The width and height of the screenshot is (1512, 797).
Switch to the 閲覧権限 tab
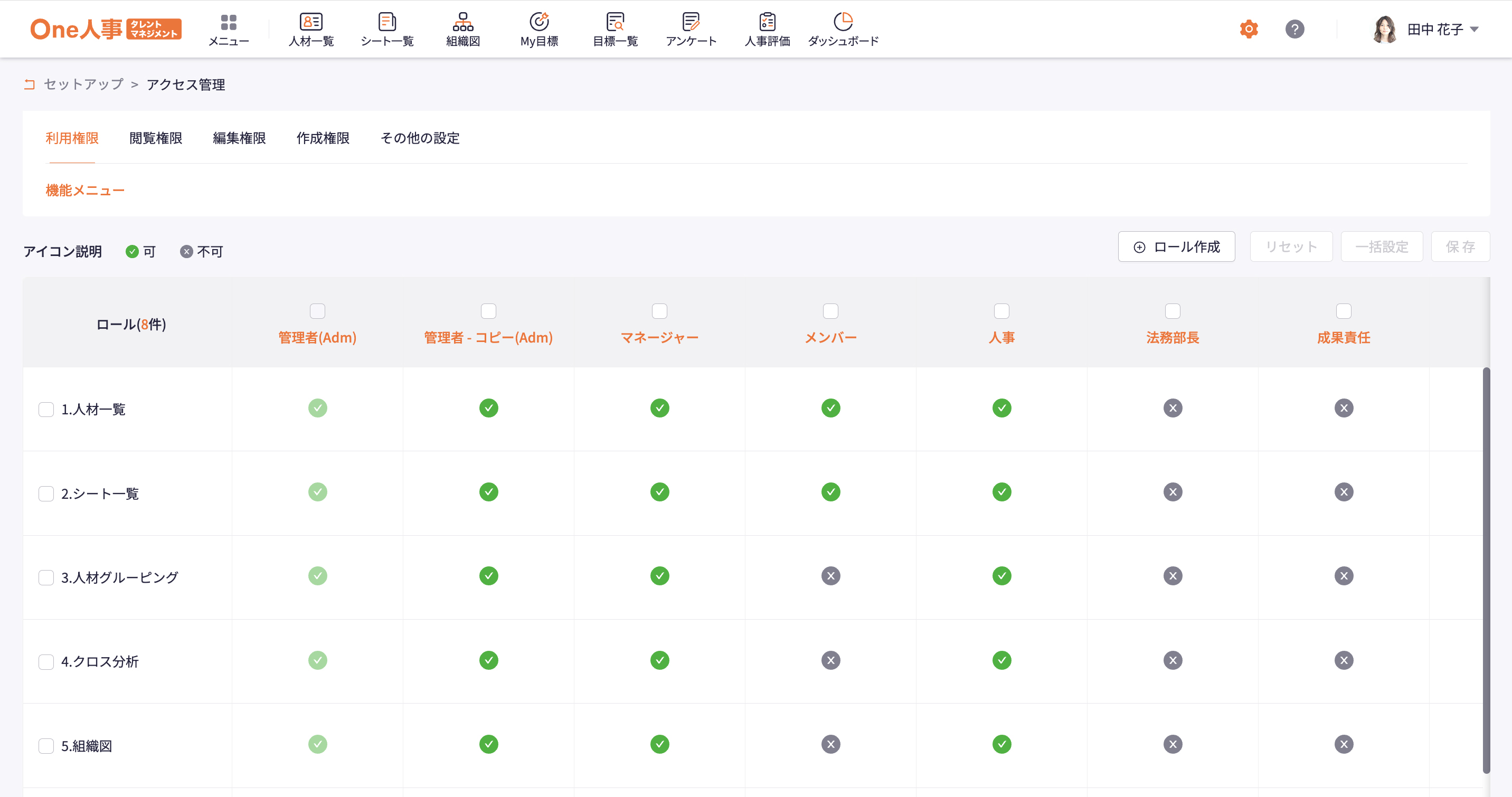pyautogui.click(x=156, y=138)
